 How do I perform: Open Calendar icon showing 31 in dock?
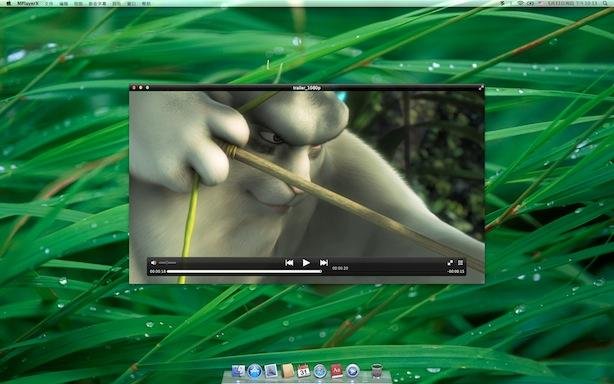click(303, 371)
